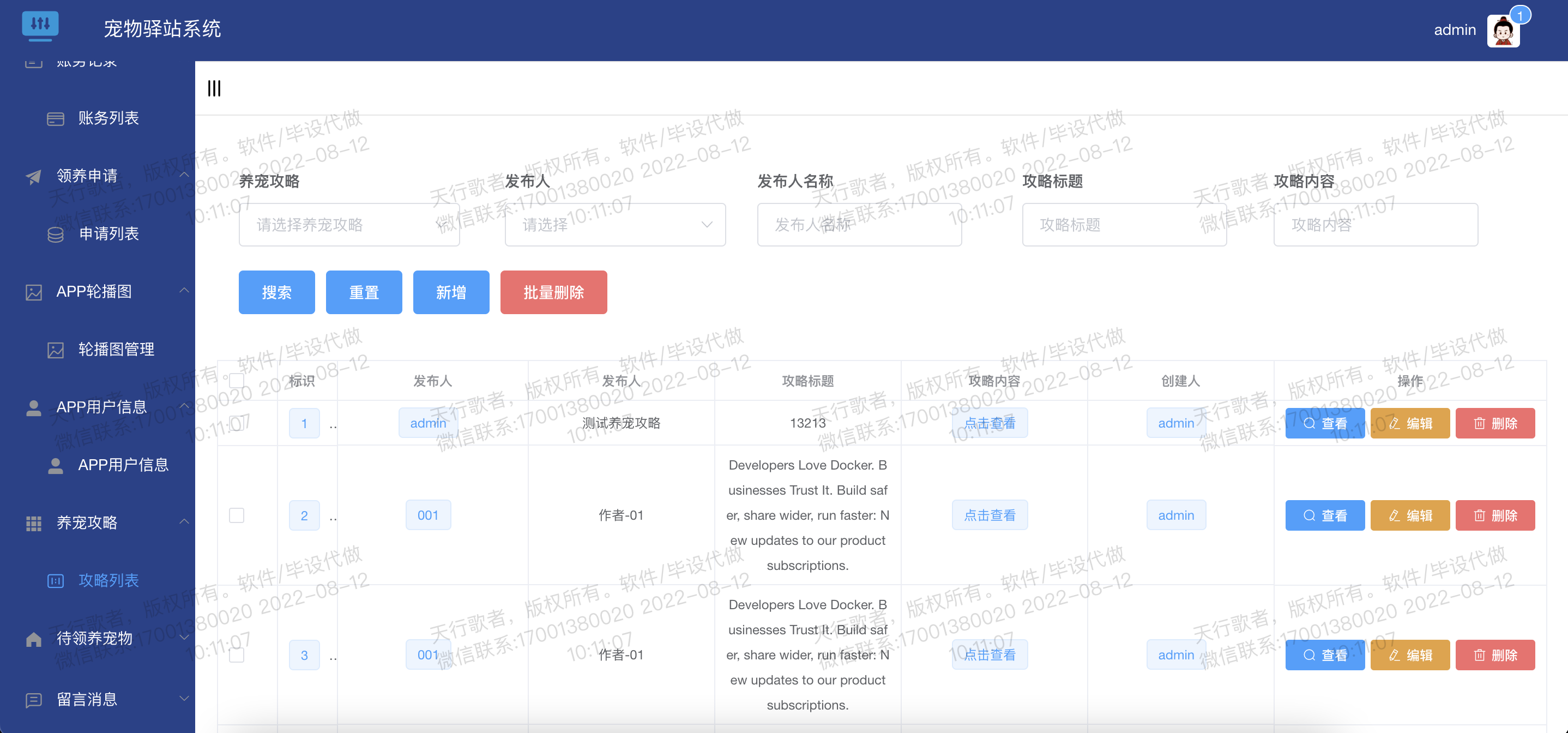Select the 攻略列表 menu item

(x=108, y=580)
